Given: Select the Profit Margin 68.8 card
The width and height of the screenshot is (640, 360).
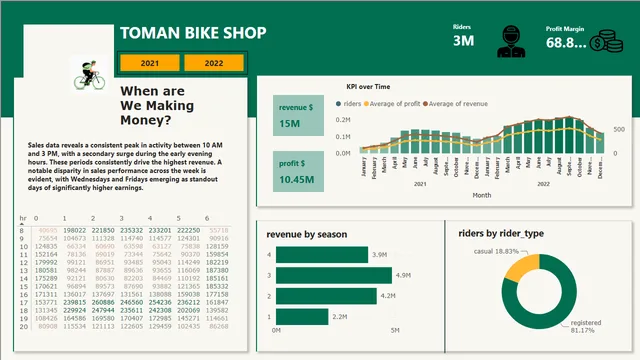Looking at the screenshot, I should [x=566, y=38].
